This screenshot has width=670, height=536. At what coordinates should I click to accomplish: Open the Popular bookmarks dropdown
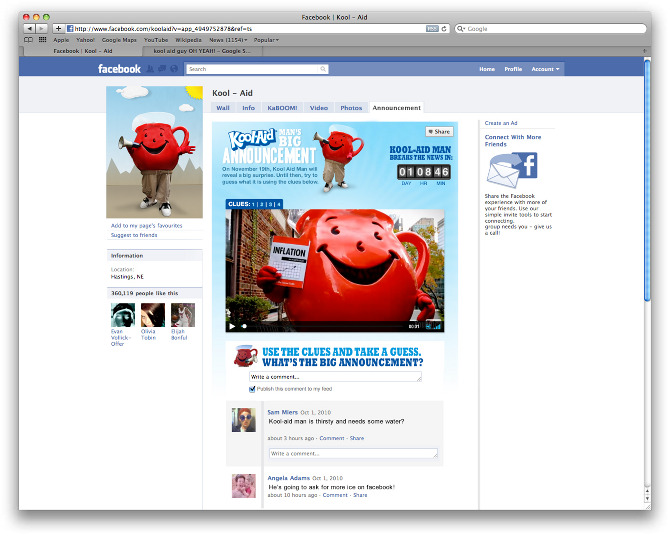click(266, 40)
